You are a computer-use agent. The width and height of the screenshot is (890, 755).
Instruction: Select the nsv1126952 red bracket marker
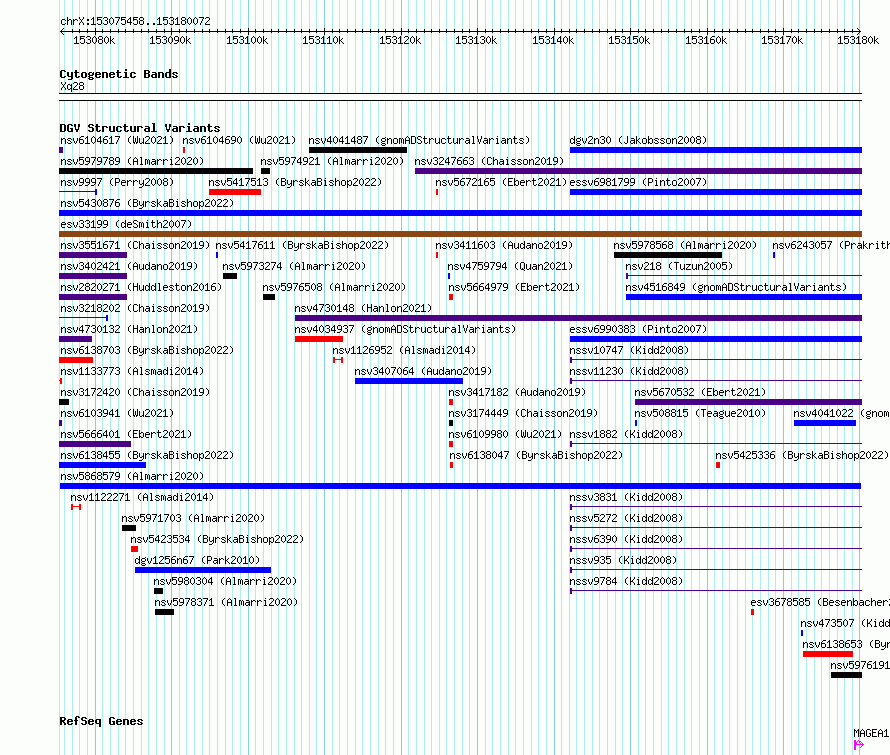click(338, 360)
